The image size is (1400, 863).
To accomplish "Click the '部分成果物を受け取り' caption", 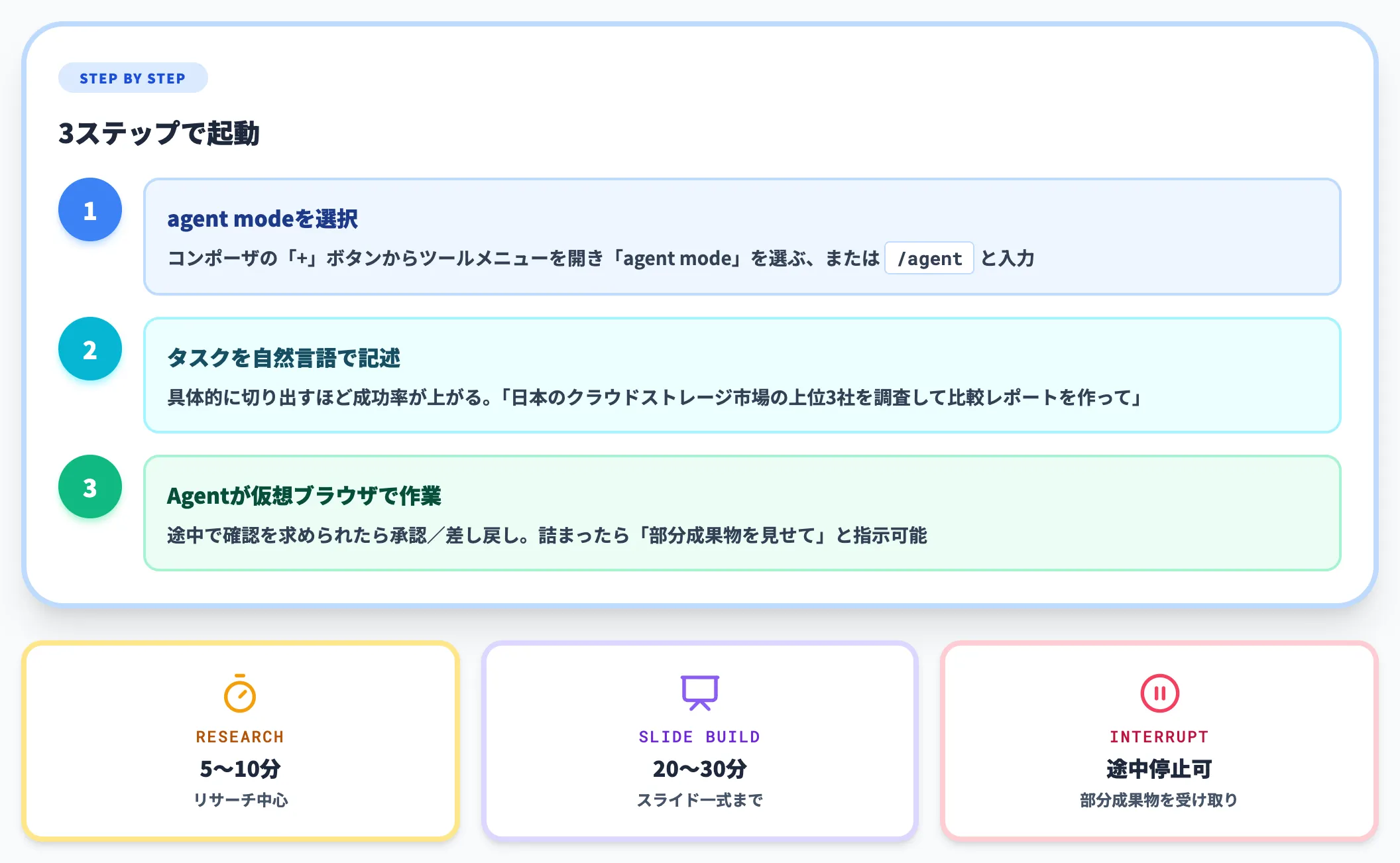I will click(x=1159, y=800).
